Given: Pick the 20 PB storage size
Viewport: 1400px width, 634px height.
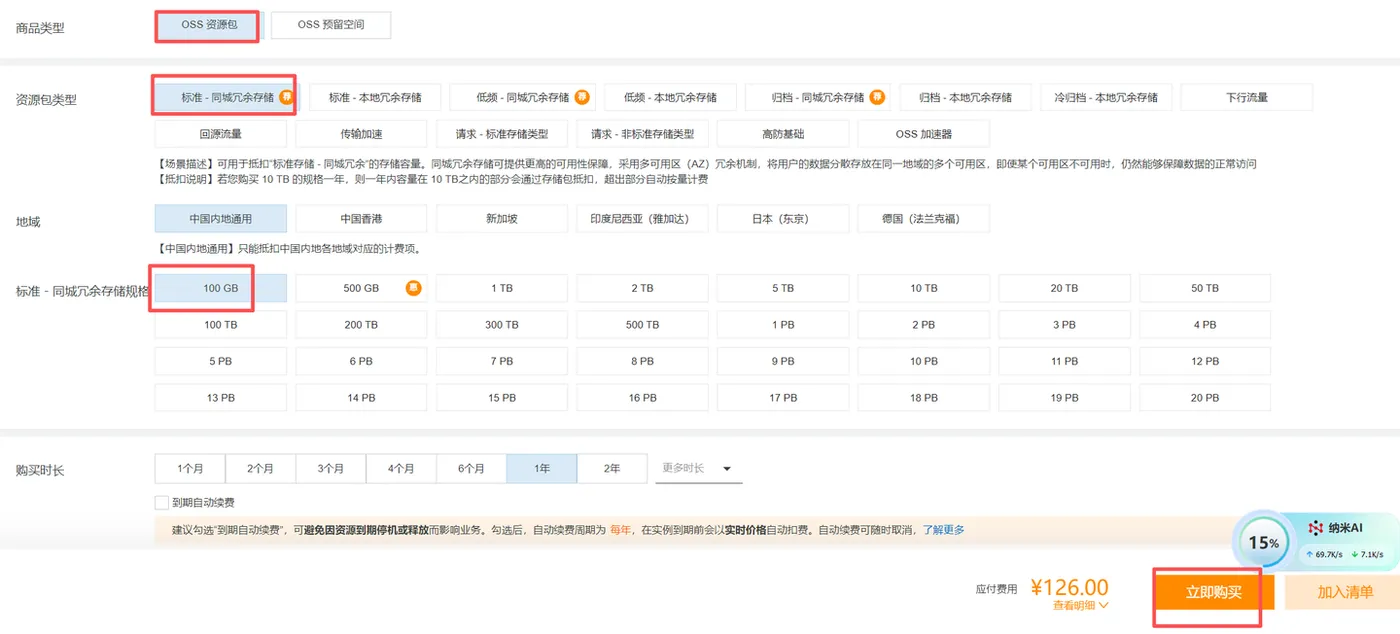Looking at the screenshot, I should click(x=1205, y=397).
